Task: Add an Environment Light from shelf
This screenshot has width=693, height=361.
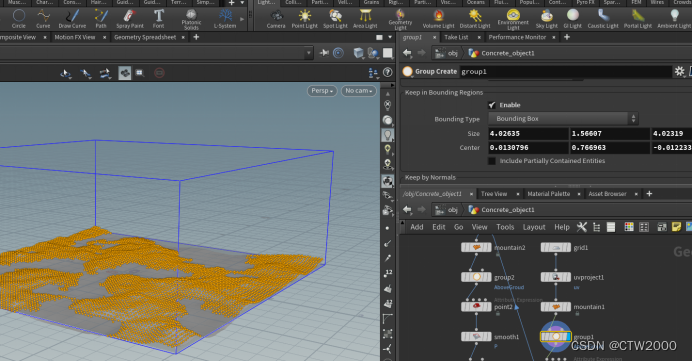Action: pyautogui.click(x=513, y=19)
